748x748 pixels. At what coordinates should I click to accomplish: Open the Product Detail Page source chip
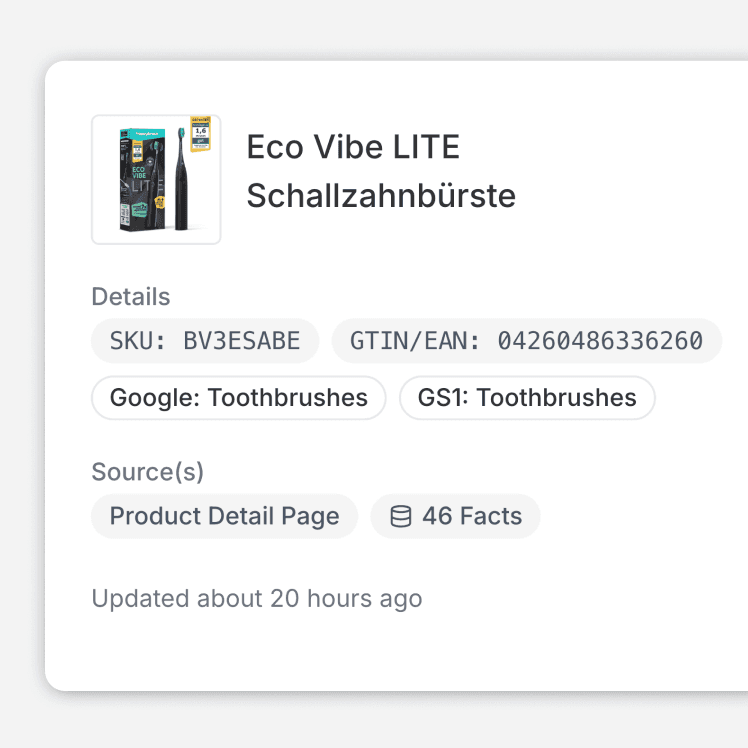point(224,516)
